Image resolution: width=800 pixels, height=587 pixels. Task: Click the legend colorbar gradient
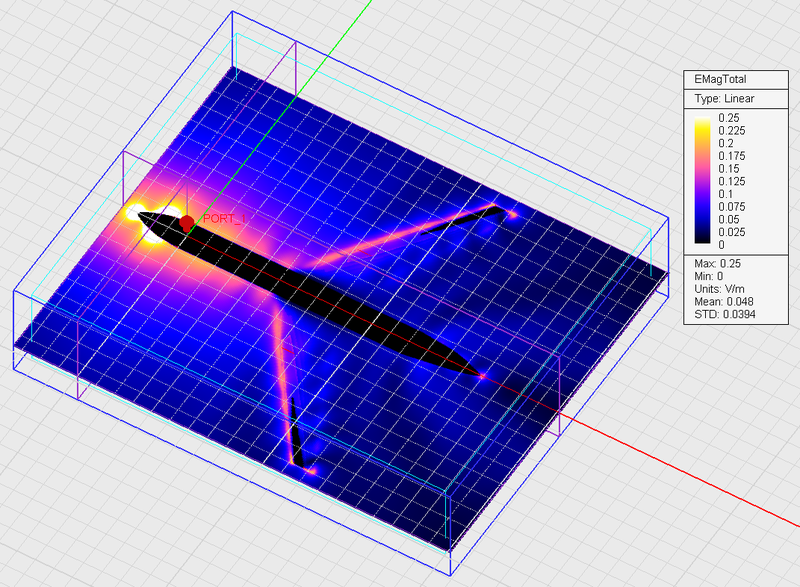704,180
